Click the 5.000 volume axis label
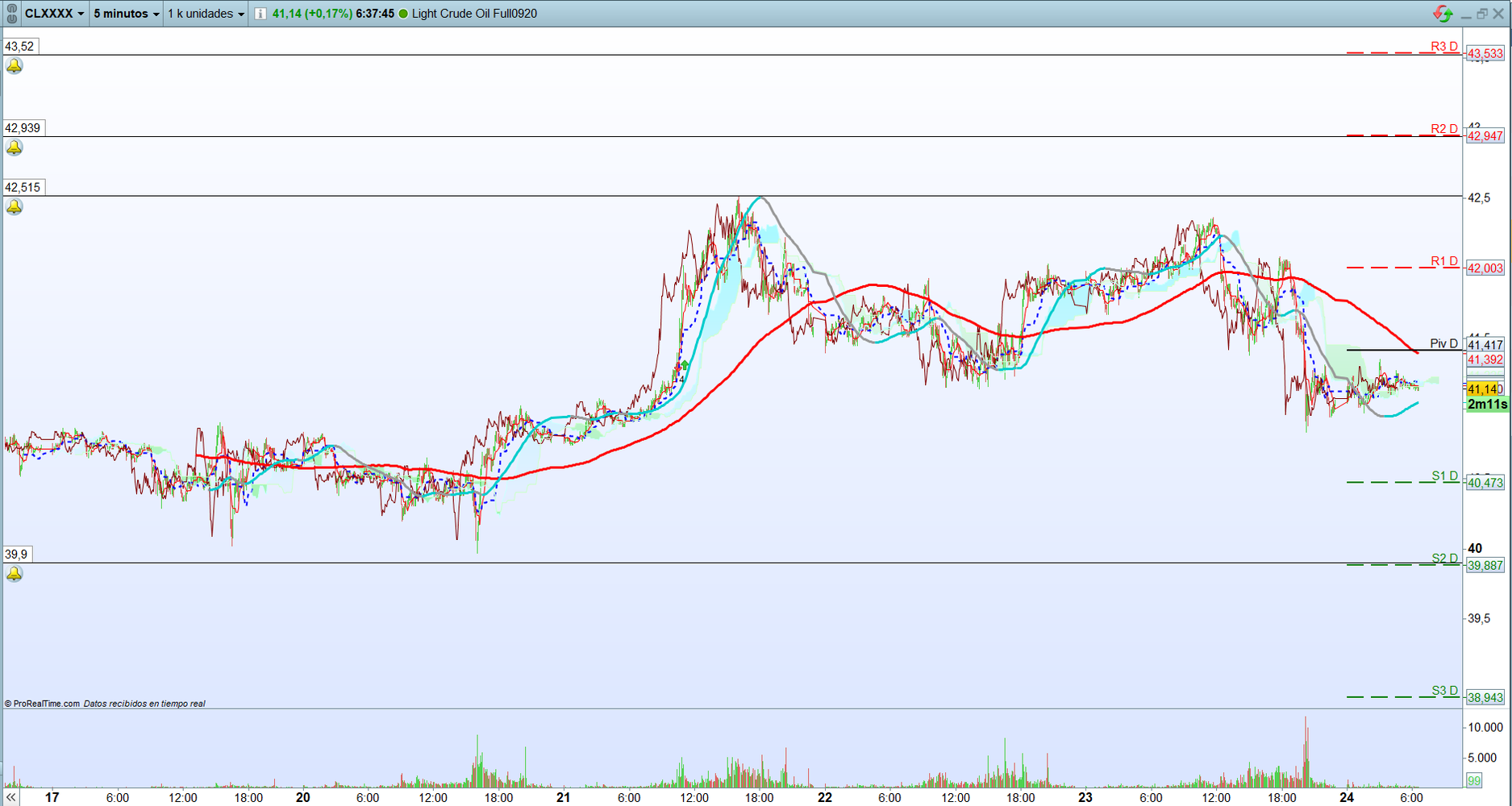Viewport: 1512px width, 806px height. coord(1482,758)
